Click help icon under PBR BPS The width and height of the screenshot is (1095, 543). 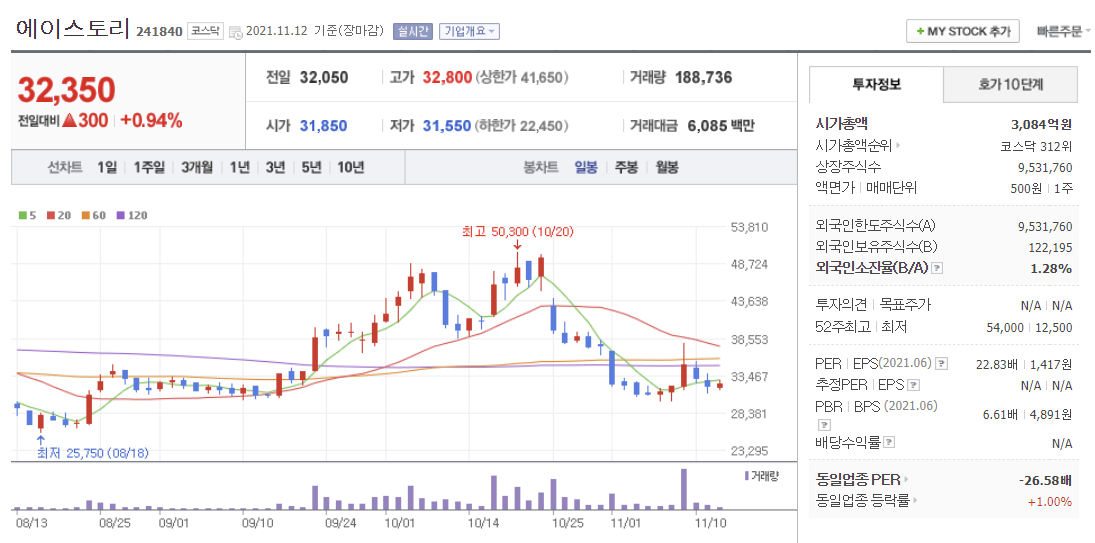point(824,424)
